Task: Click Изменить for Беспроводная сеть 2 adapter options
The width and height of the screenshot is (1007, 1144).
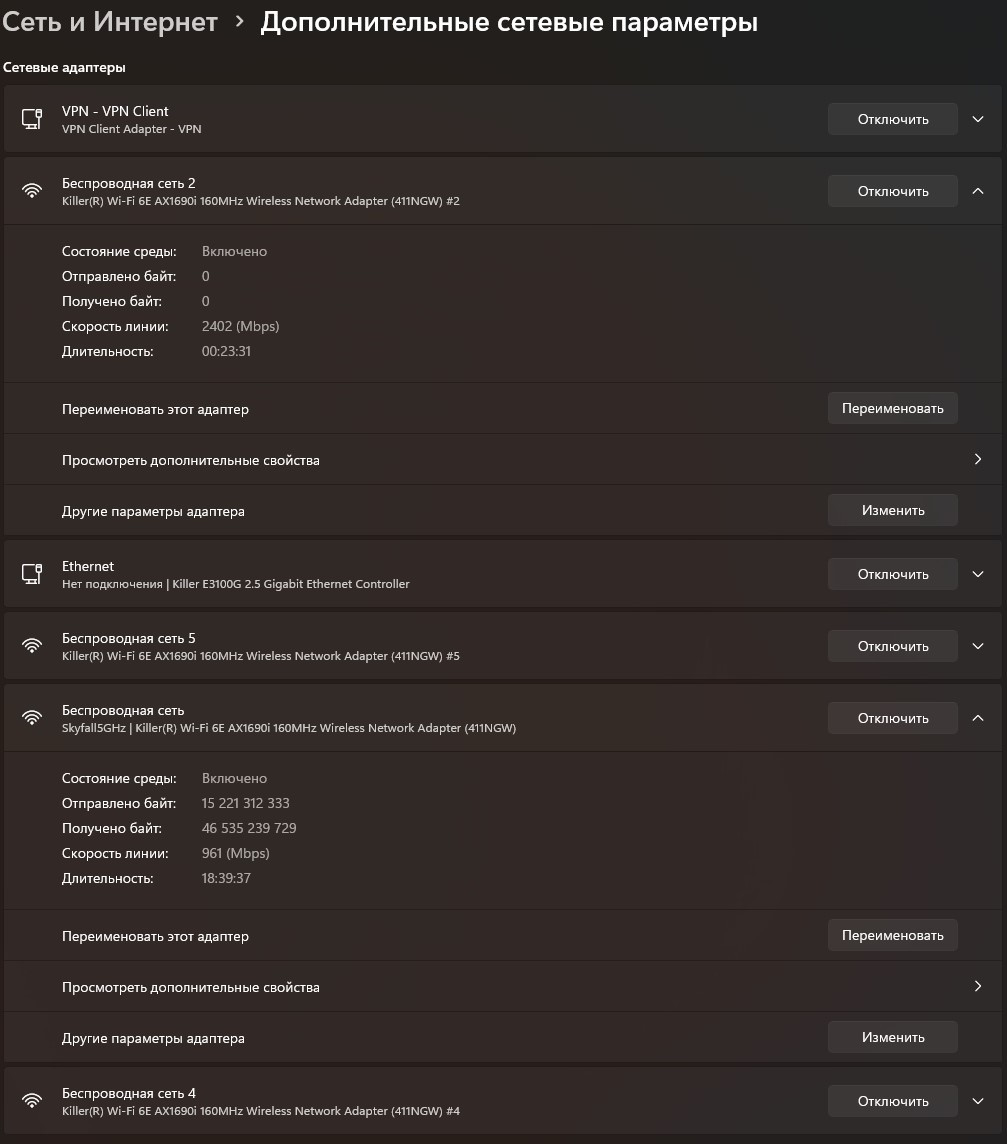Action: pyautogui.click(x=892, y=510)
